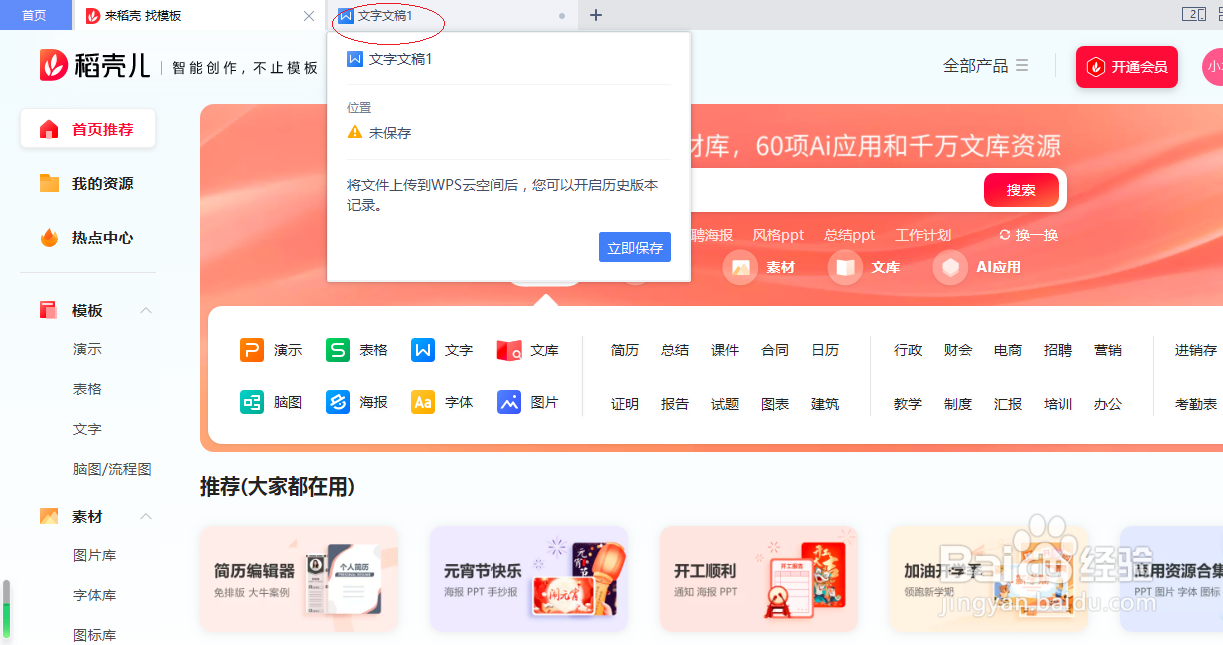Switch to the 首页 tab
The image size is (1223, 645).
35,15
